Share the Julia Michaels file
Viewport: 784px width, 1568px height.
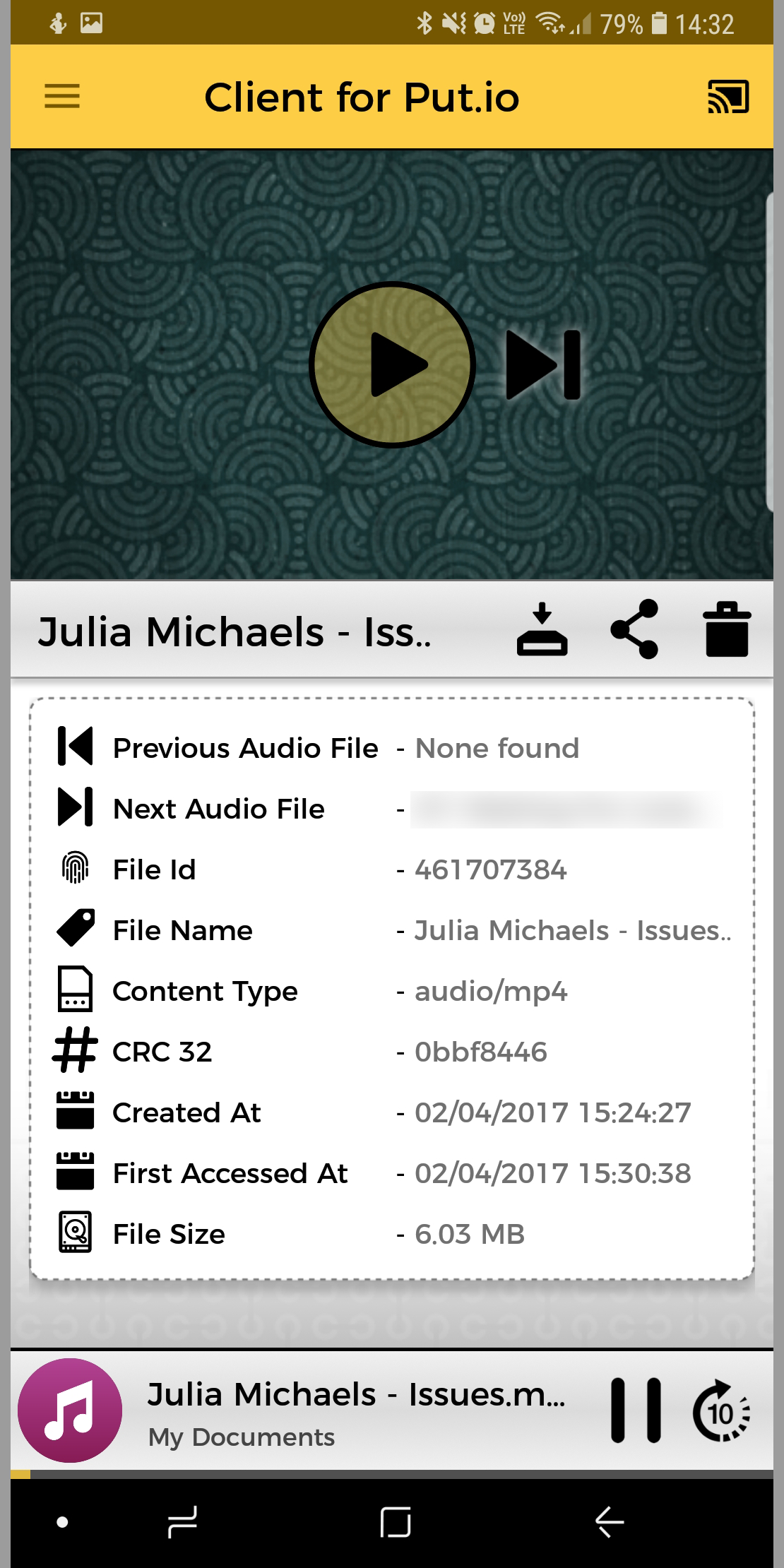[634, 629]
